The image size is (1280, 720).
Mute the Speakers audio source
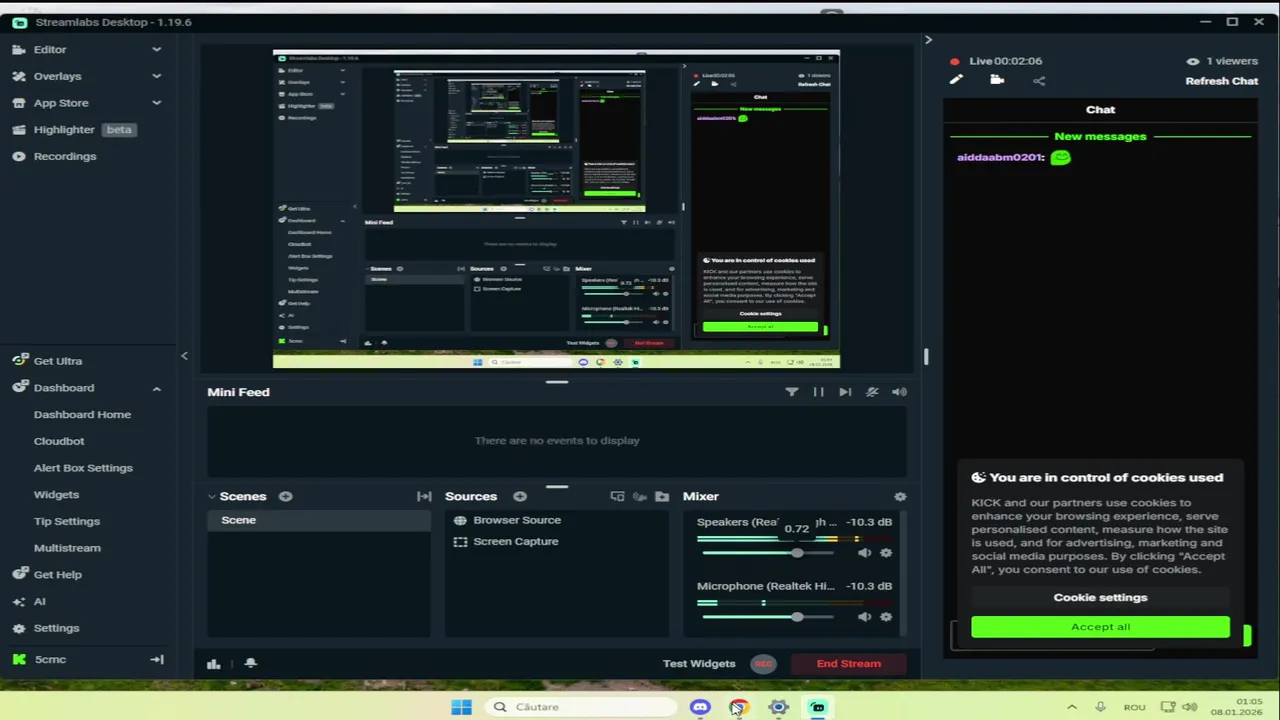[864, 552]
